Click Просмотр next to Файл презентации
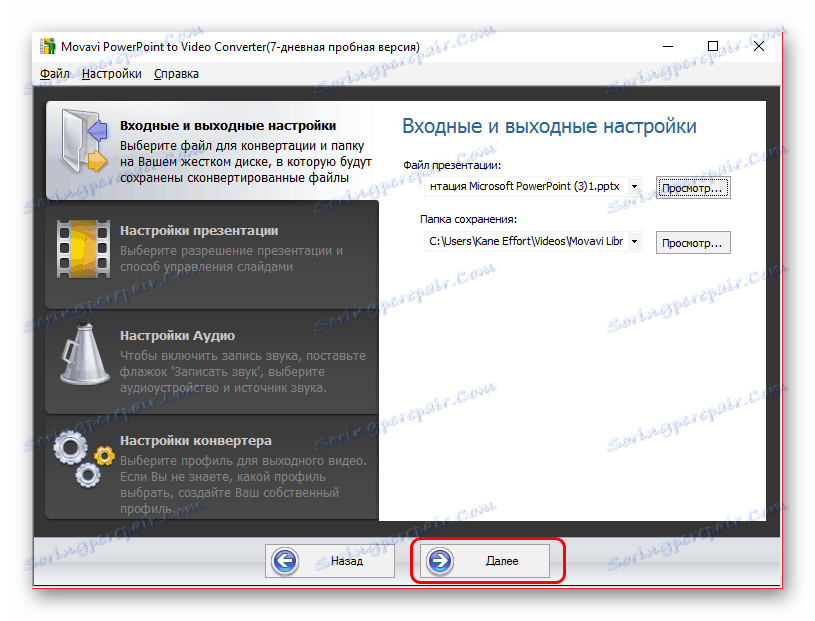 tap(692, 186)
